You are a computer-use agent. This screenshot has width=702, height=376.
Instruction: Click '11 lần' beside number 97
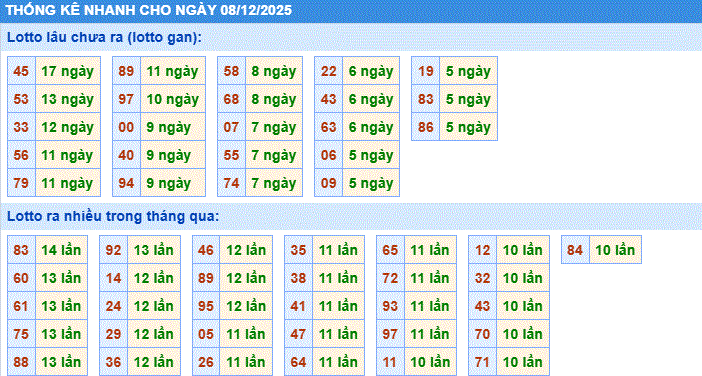tap(430, 334)
